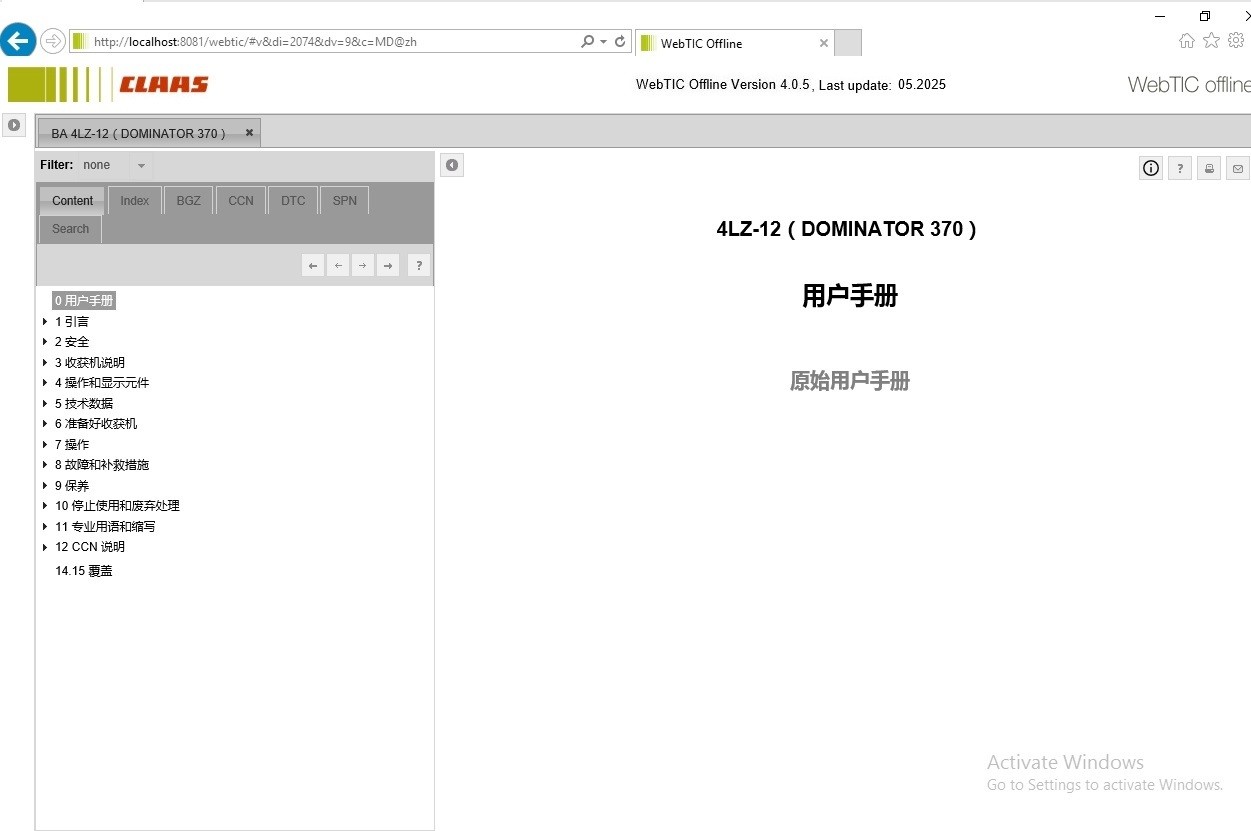This screenshot has height=831, width=1251.
Task: Click the 原始用户手册 subtitle text
Action: 850,381
